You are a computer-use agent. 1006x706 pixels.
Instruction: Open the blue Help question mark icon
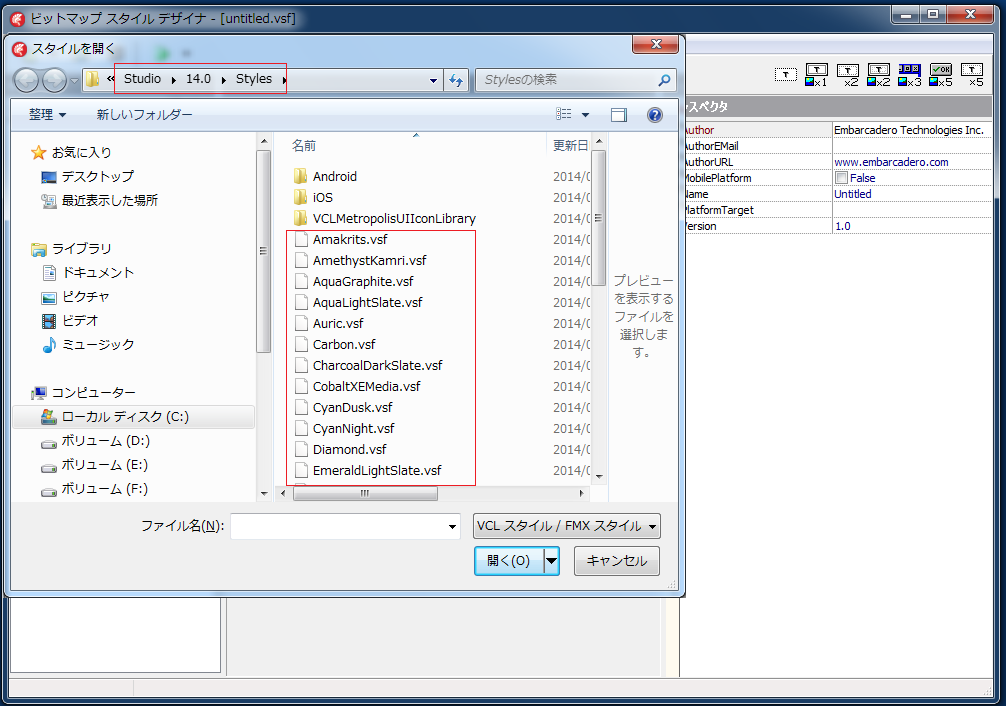(x=654, y=115)
